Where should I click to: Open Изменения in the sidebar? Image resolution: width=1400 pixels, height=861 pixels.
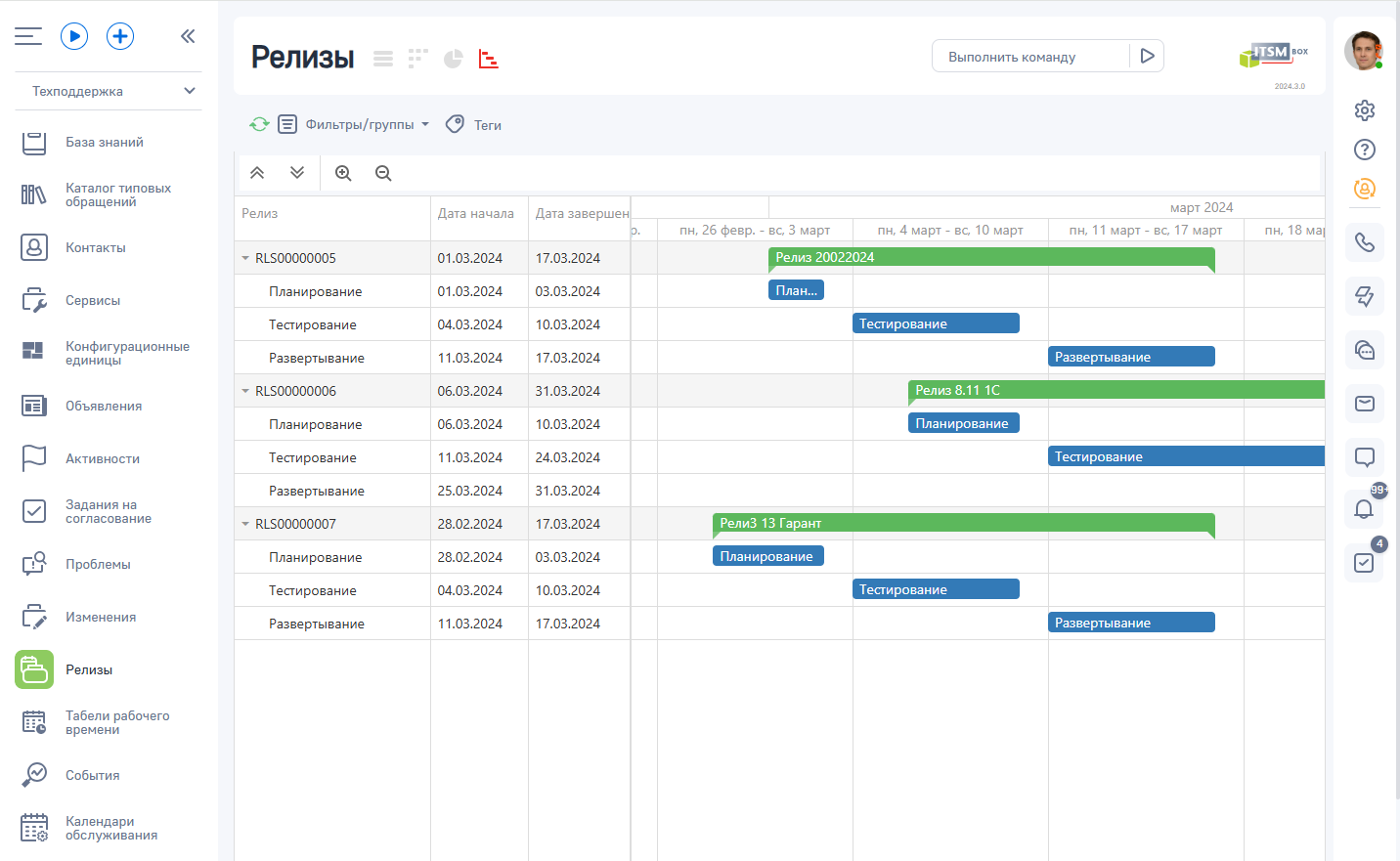(x=101, y=617)
